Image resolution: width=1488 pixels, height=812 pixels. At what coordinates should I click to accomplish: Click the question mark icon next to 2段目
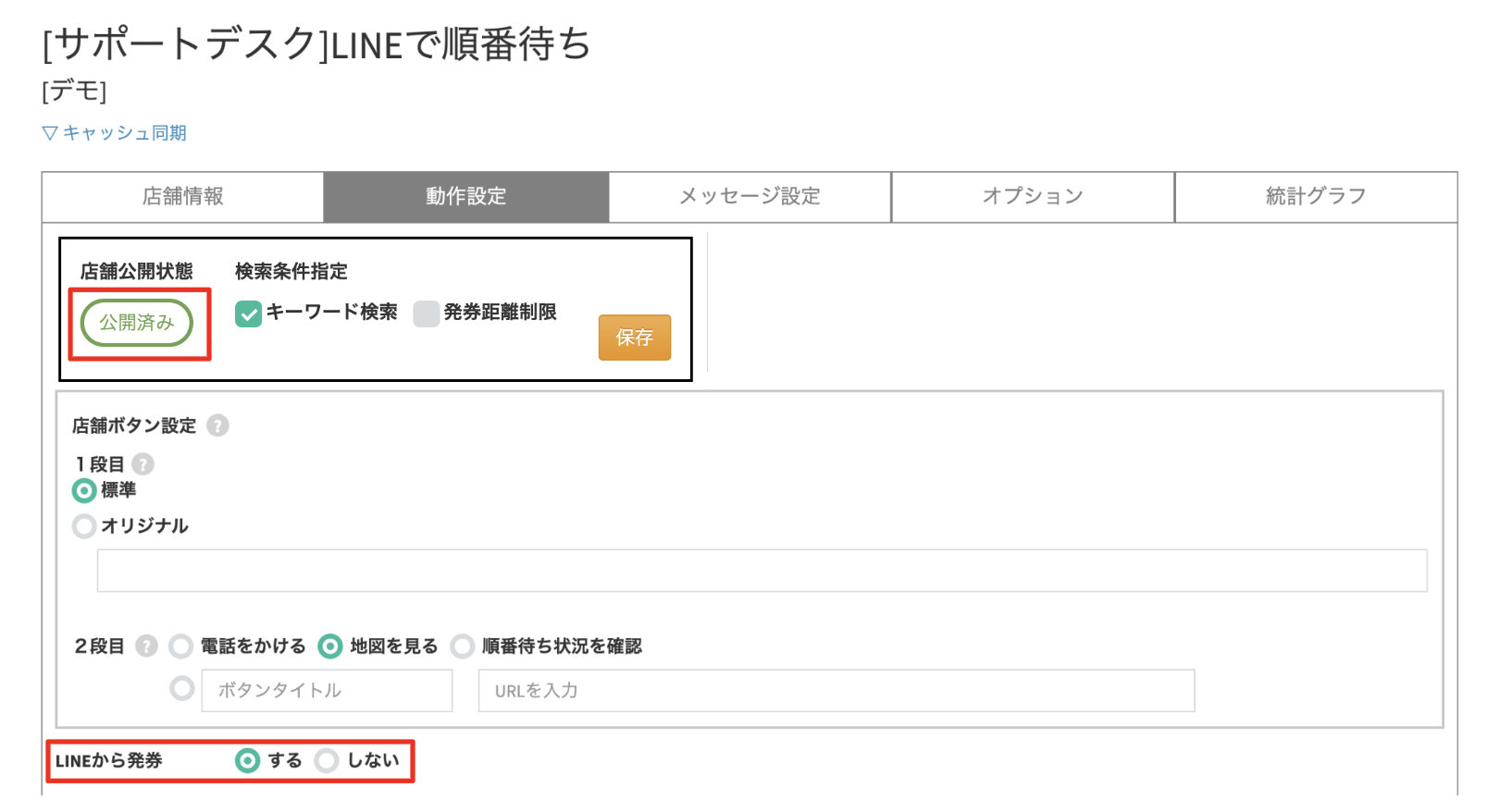[x=148, y=646]
